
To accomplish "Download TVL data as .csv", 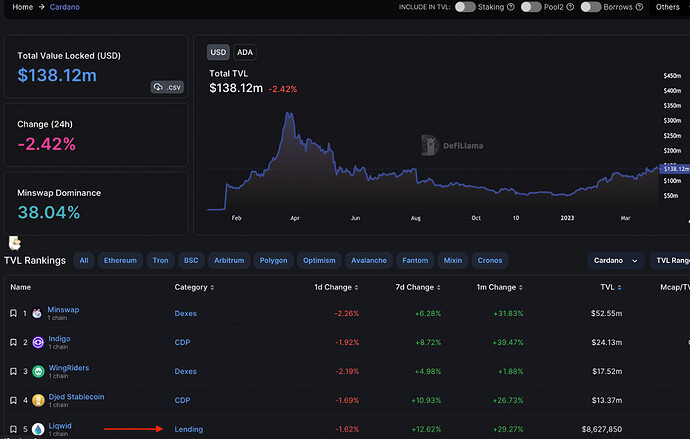I will pyautogui.click(x=167, y=87).
